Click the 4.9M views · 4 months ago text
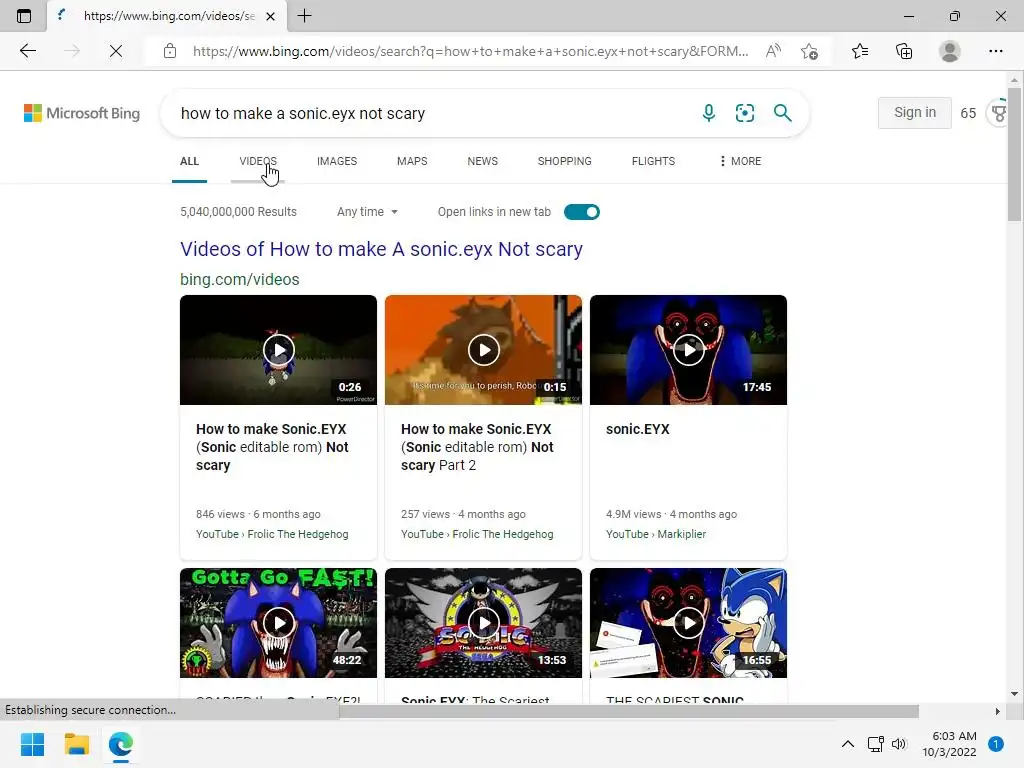This screenshot has width=1024, height=768. tap(671, 514)
